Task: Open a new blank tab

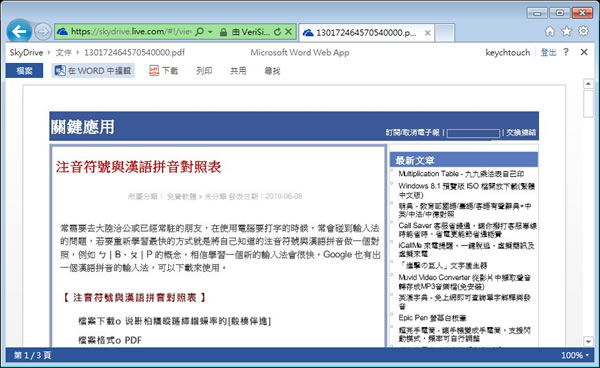Action: coord(445,33)
